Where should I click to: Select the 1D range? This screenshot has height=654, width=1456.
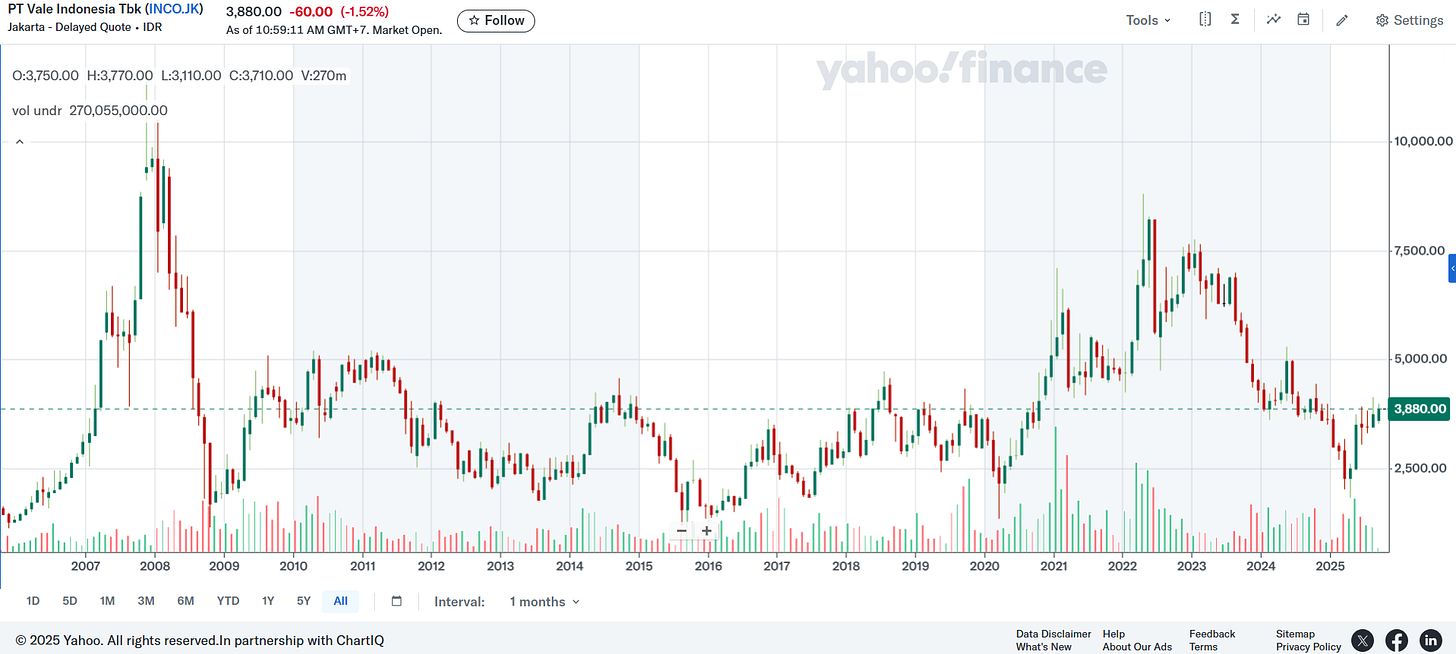[x=33, y=601]
